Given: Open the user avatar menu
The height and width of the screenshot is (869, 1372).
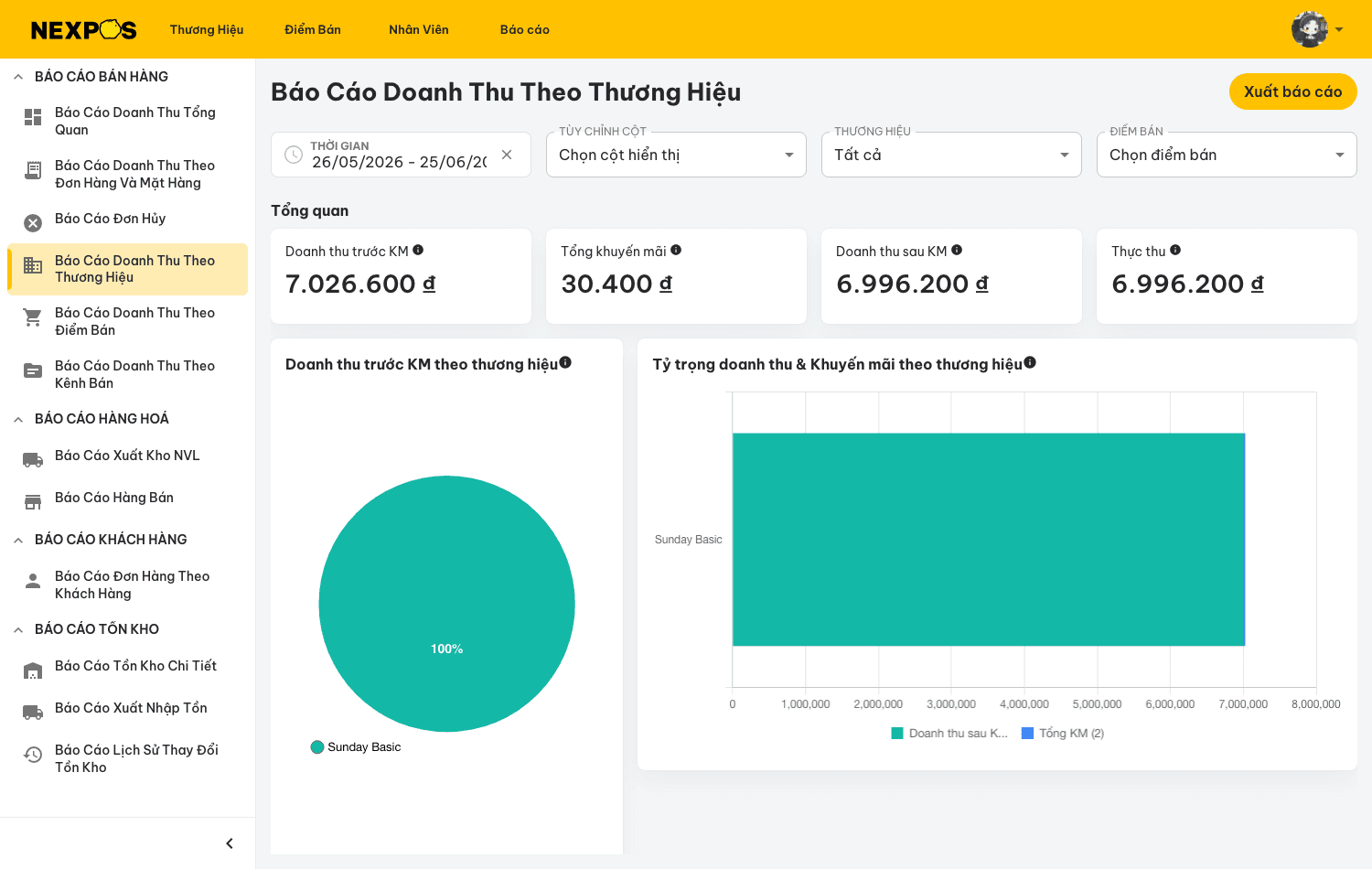Looking at the screenshot, I should [x=1309, y=29].
